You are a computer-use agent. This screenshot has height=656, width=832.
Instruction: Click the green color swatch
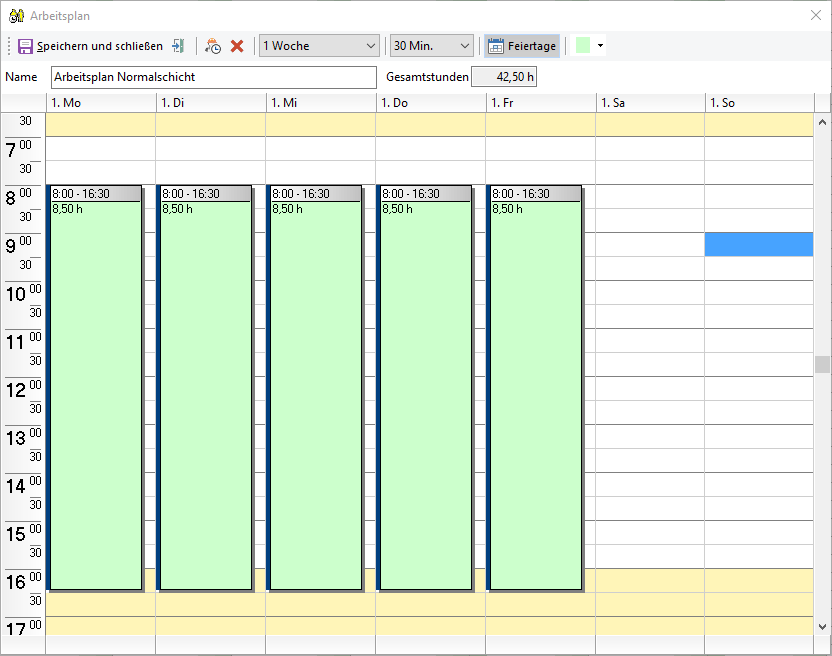[x=583, y=46]
